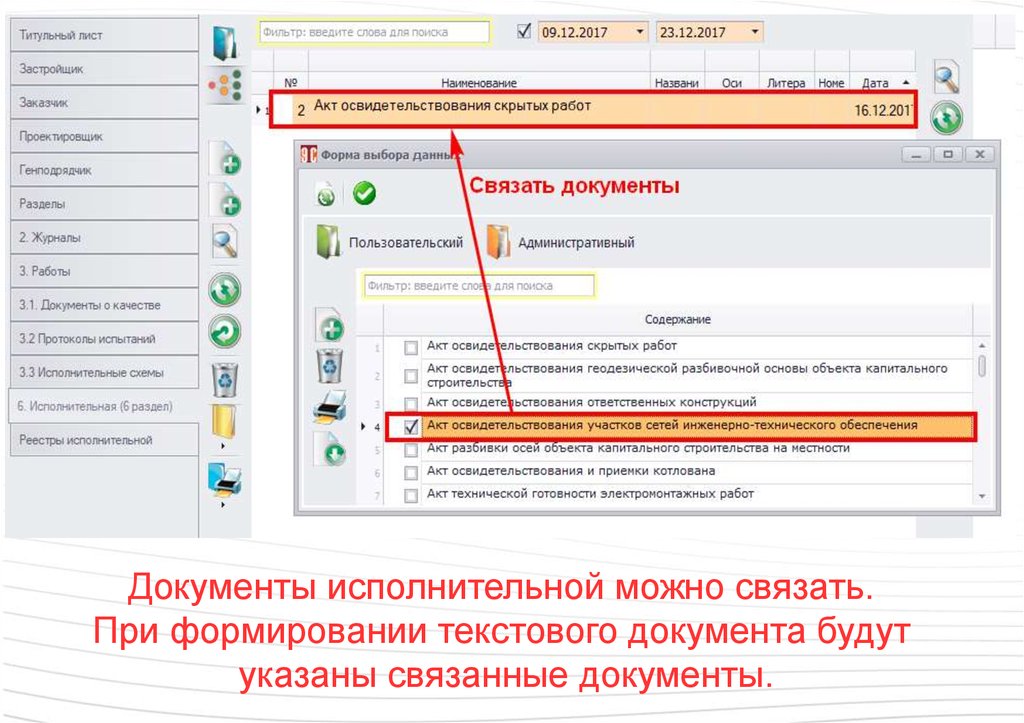Click the 1C icon in the dialog title bar
Image resolution: width=1024 pixels, height=723 pixels.
[308, 154]
